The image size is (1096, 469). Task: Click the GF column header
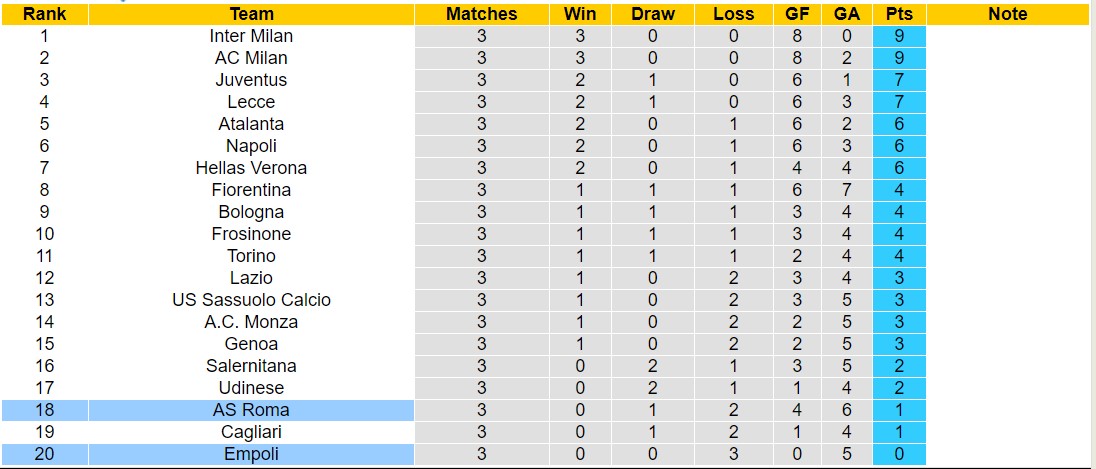(797, 14)
